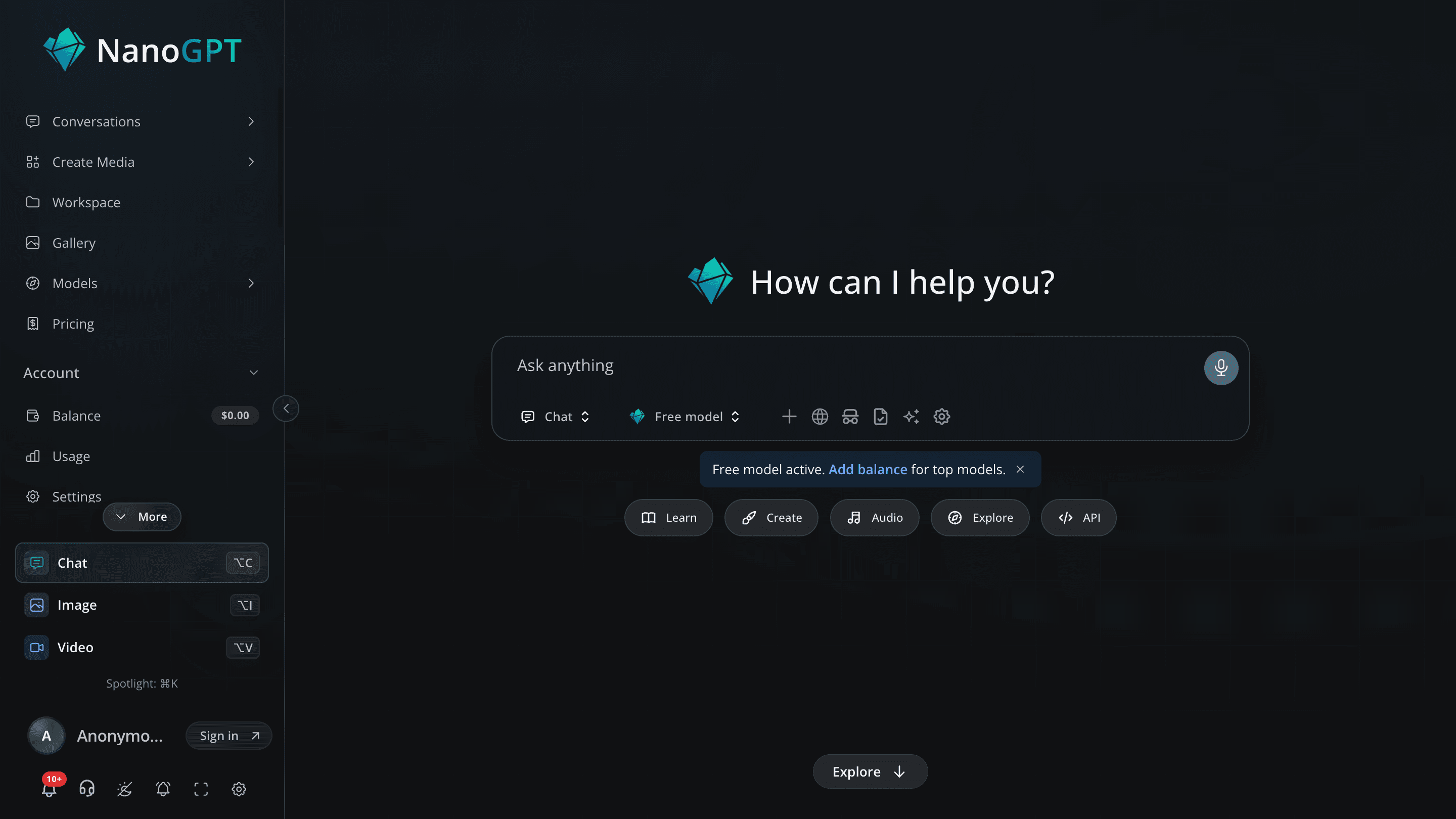1456x819 pixels.
Task: Click the bottom Explore down-arrow button
Action: pos(870,771)
